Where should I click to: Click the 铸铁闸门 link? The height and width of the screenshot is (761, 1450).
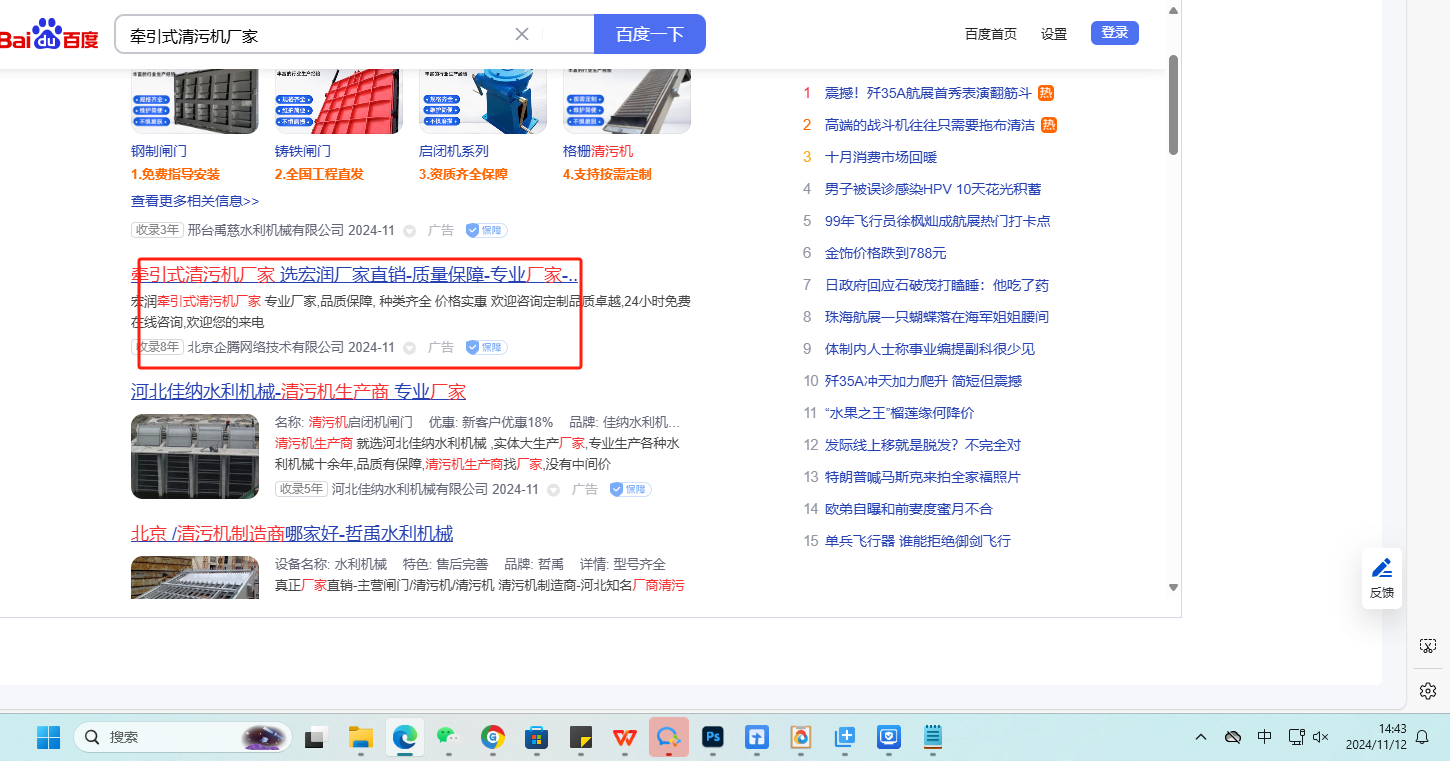click(303, 152)
